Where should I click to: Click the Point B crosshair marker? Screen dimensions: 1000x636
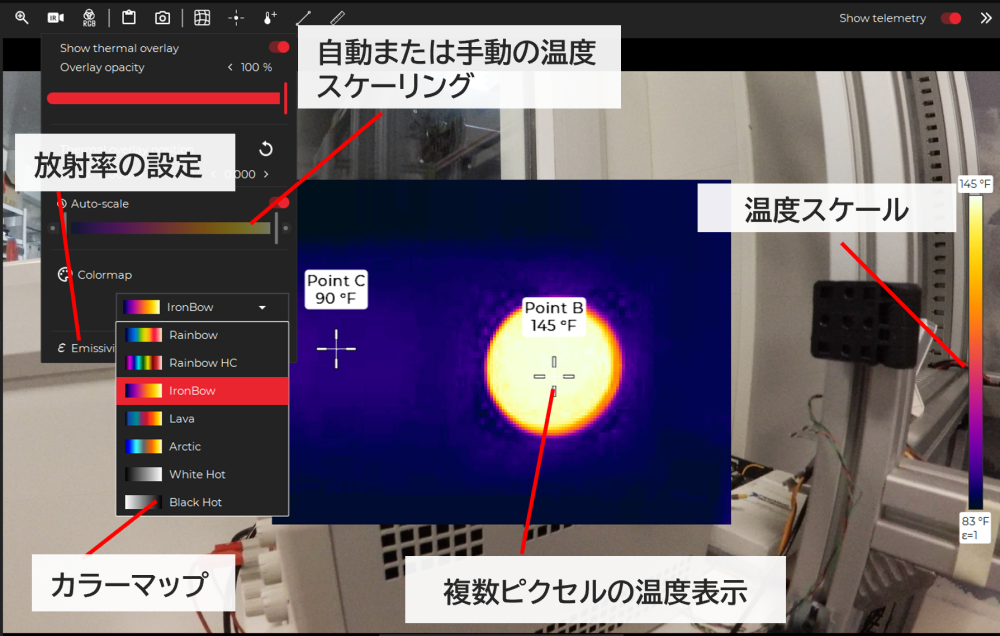pyautogui.click(x=554, y=376)
